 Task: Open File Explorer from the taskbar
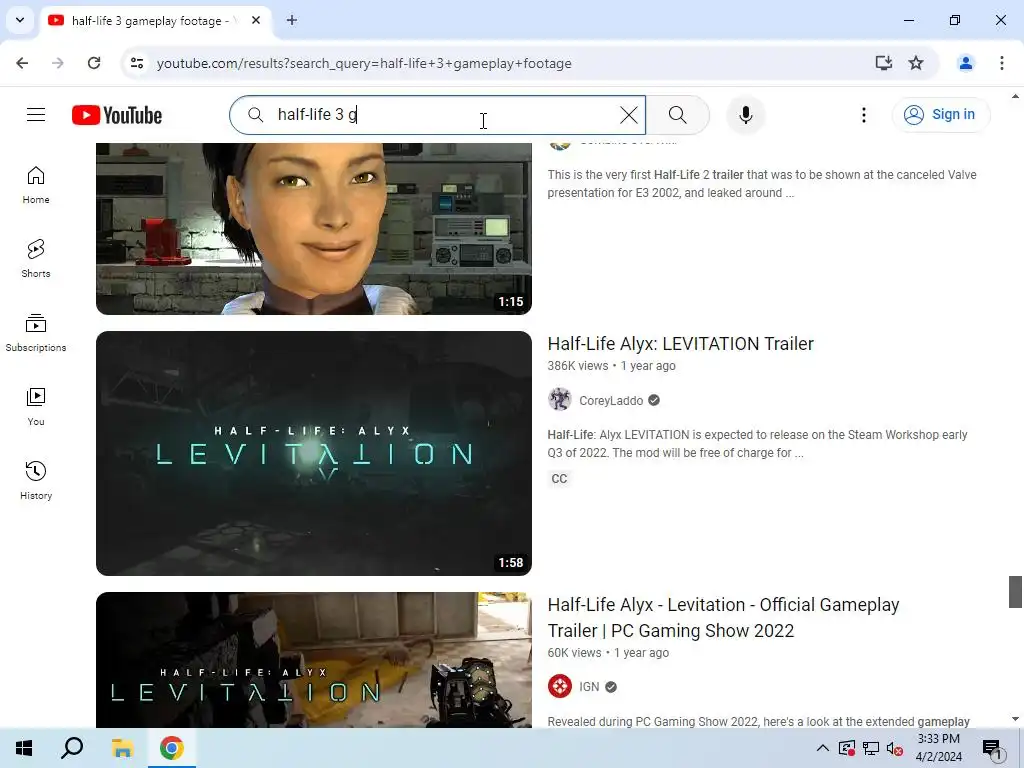(x=122, y=748)
